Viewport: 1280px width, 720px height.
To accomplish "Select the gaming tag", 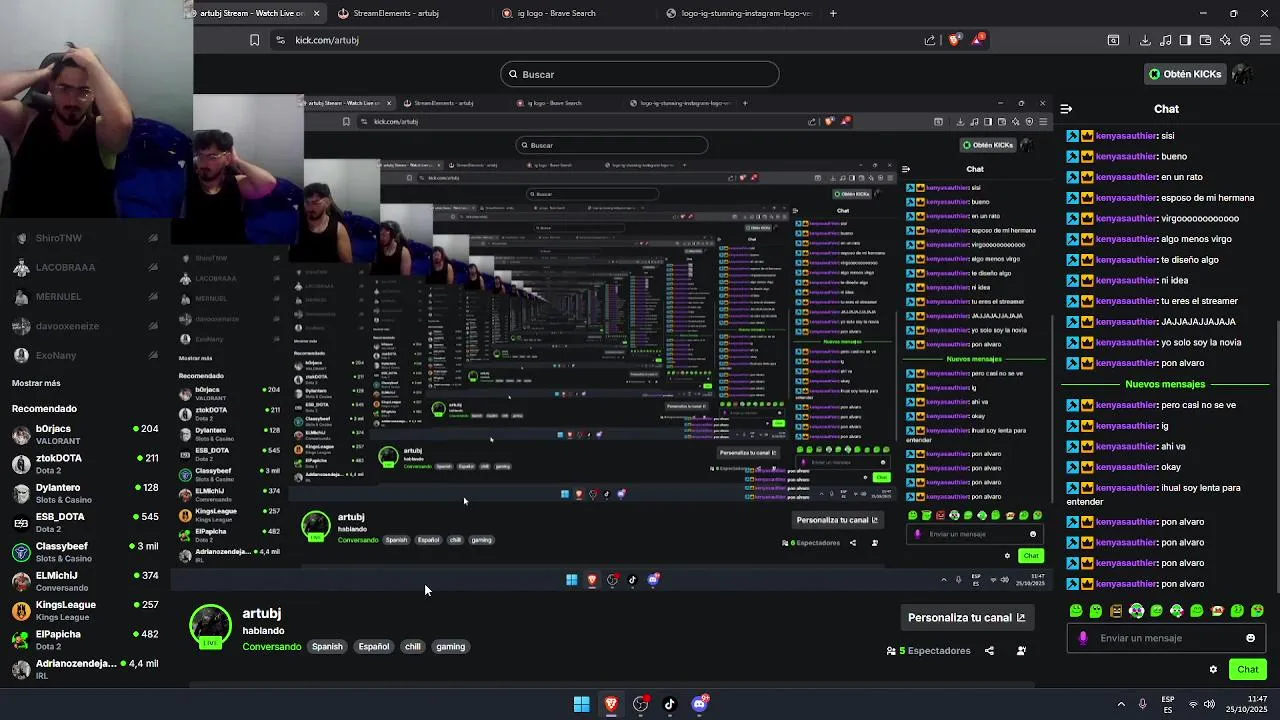I will click(451, 647).
